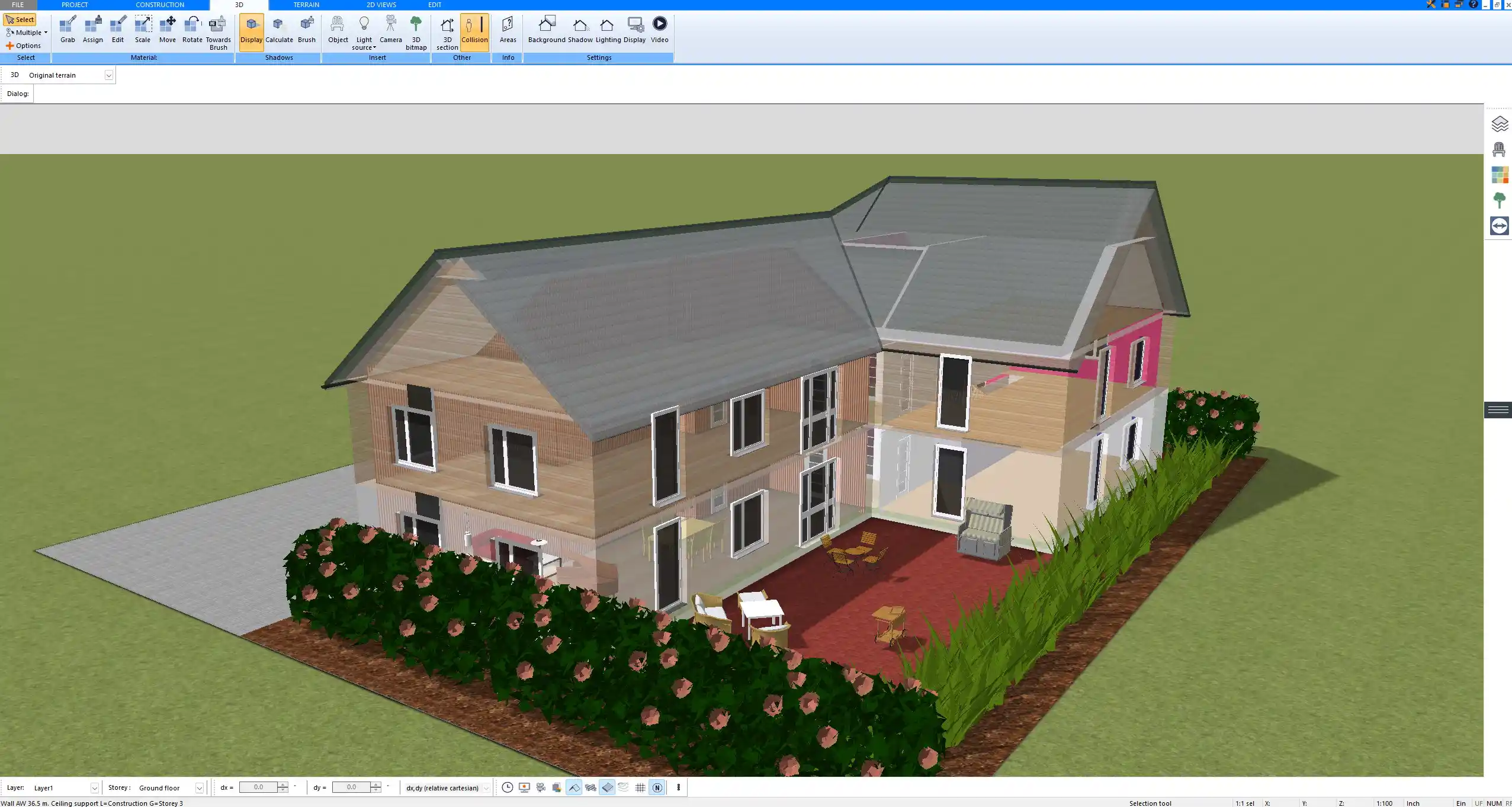Click the Assign material icon
This screenshot has height=807, width=1512.
point(93,30)
